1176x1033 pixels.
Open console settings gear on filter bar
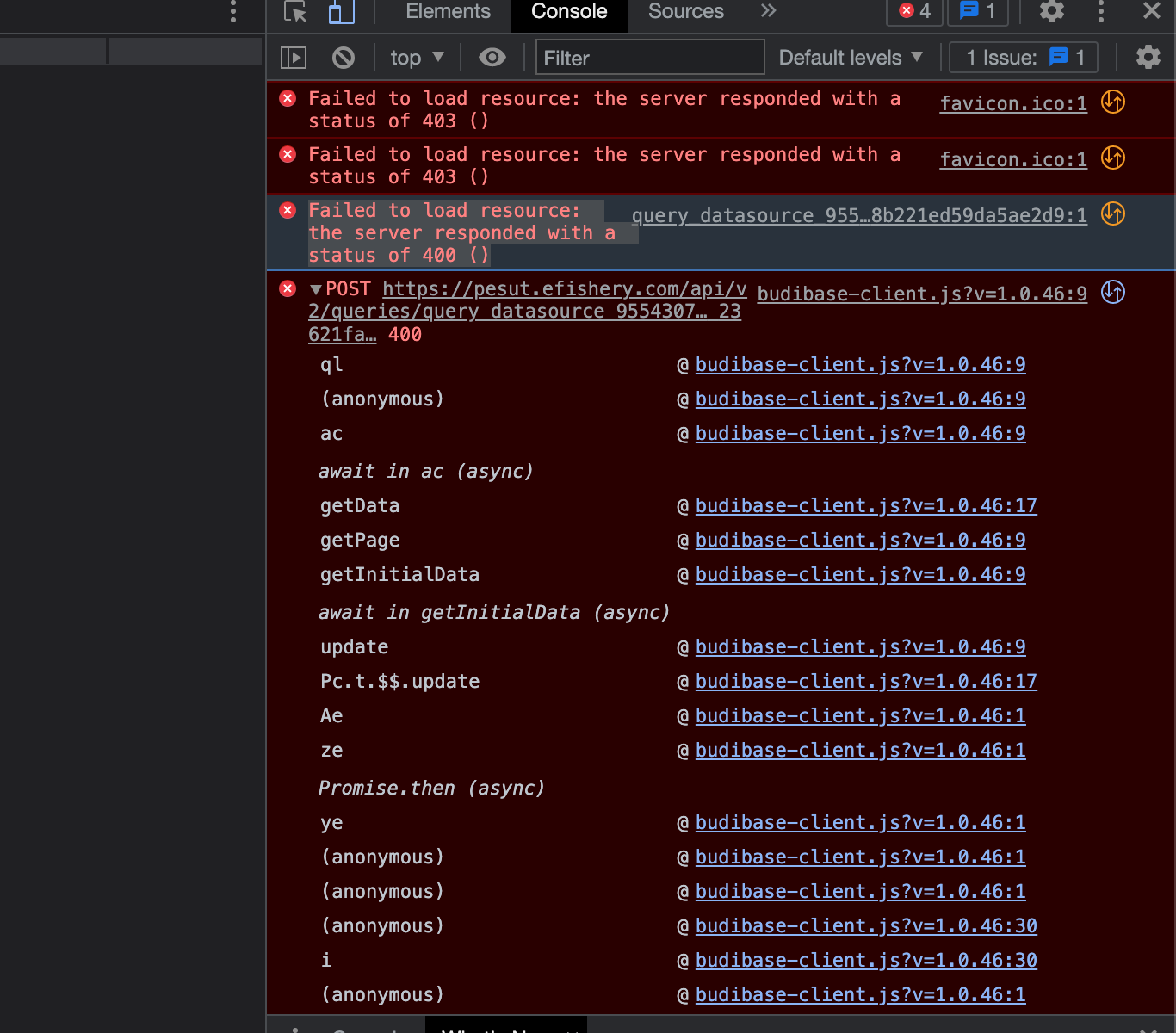click(x=1148, y=57)
